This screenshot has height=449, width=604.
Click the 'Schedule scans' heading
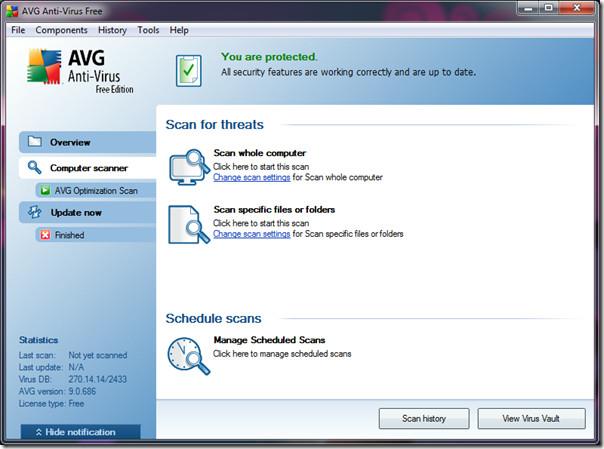[213, 318]
